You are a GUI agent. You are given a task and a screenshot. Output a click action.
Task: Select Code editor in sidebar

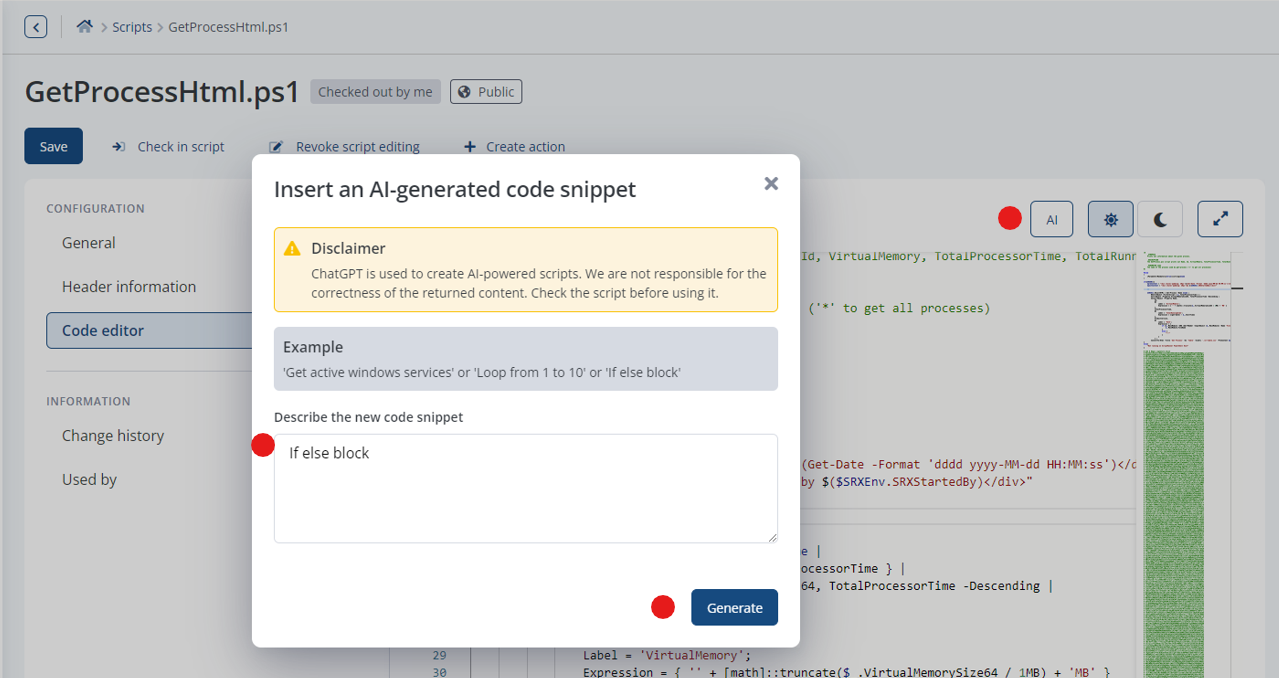click(x=149, y=330)
